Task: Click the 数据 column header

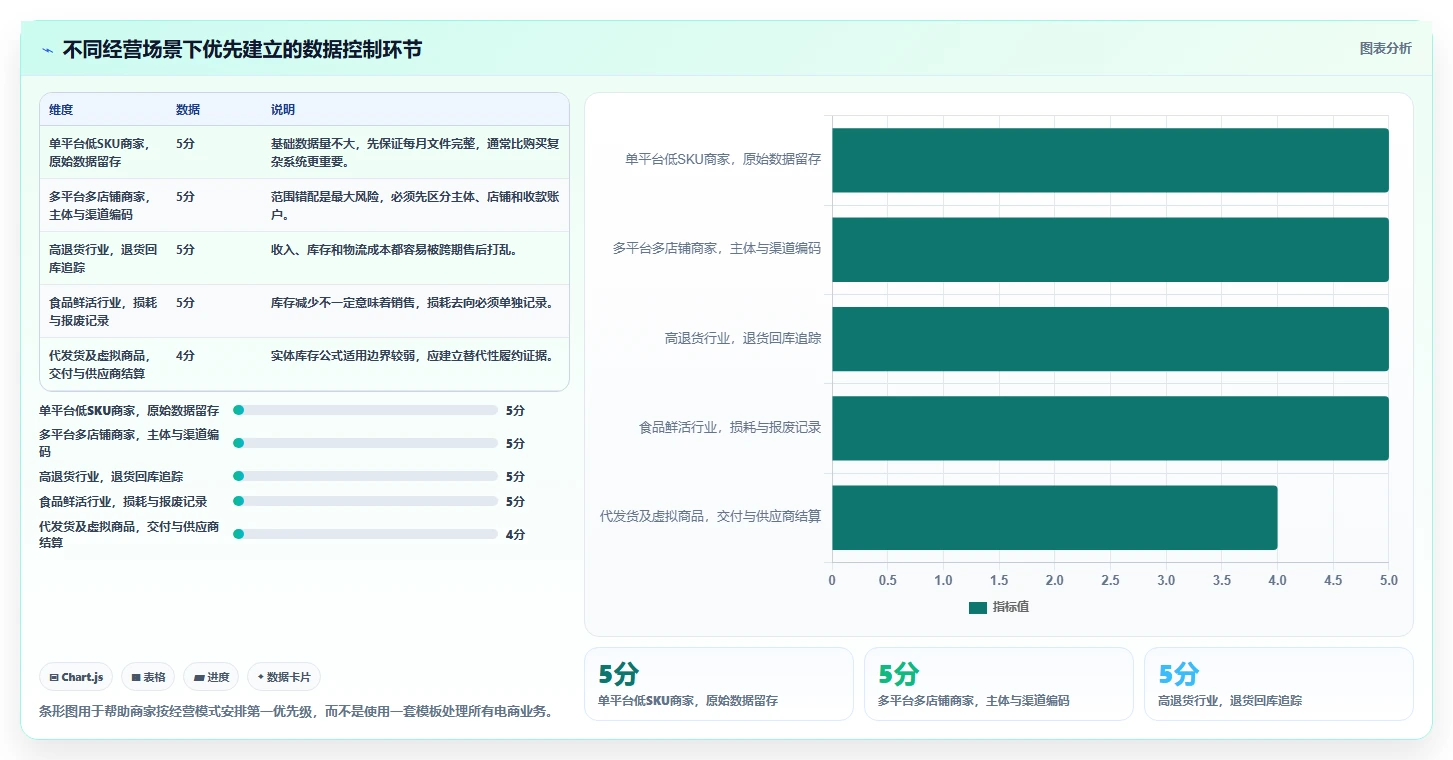Action: [188, 110]
